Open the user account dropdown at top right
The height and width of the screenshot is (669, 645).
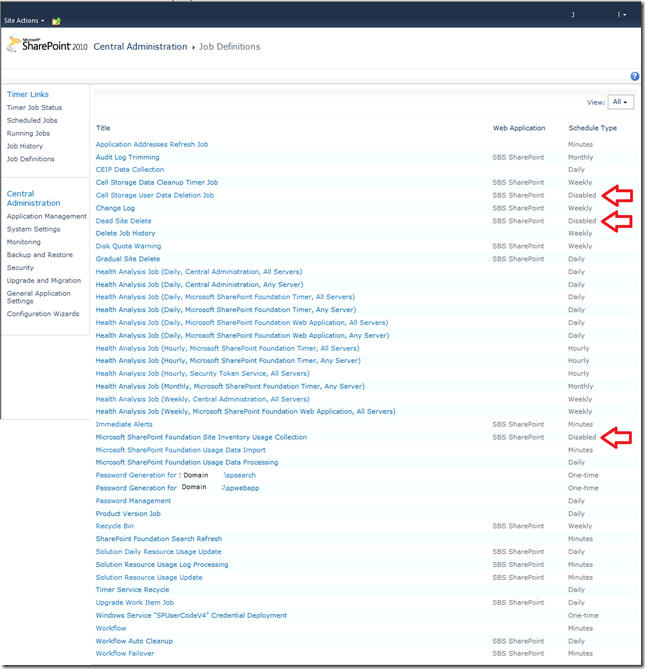622,15
